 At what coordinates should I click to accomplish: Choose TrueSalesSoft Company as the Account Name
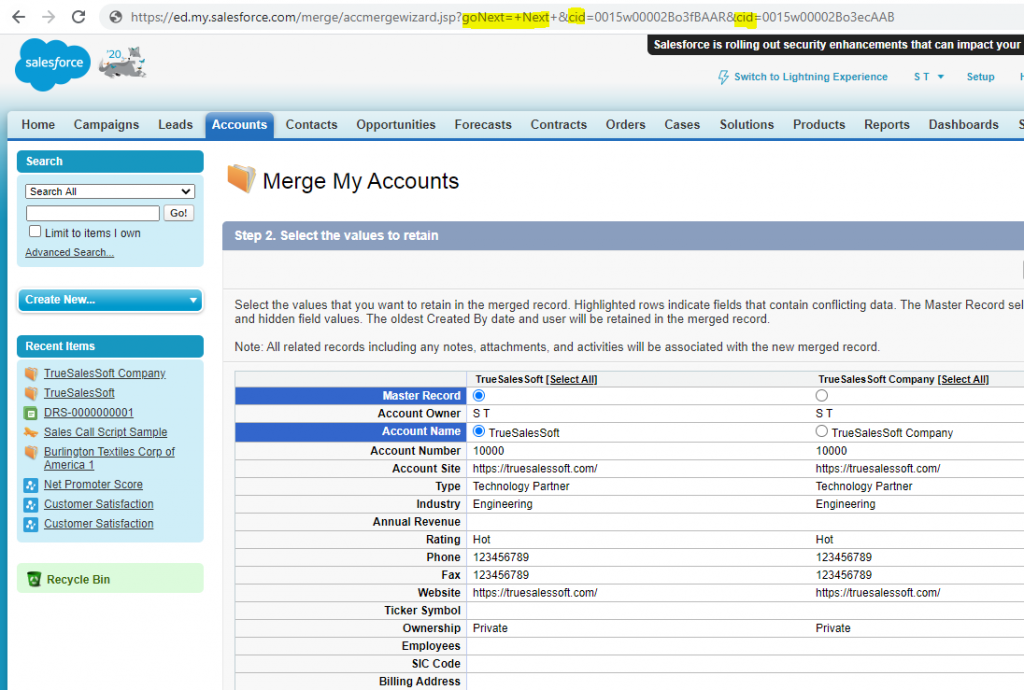822,431
